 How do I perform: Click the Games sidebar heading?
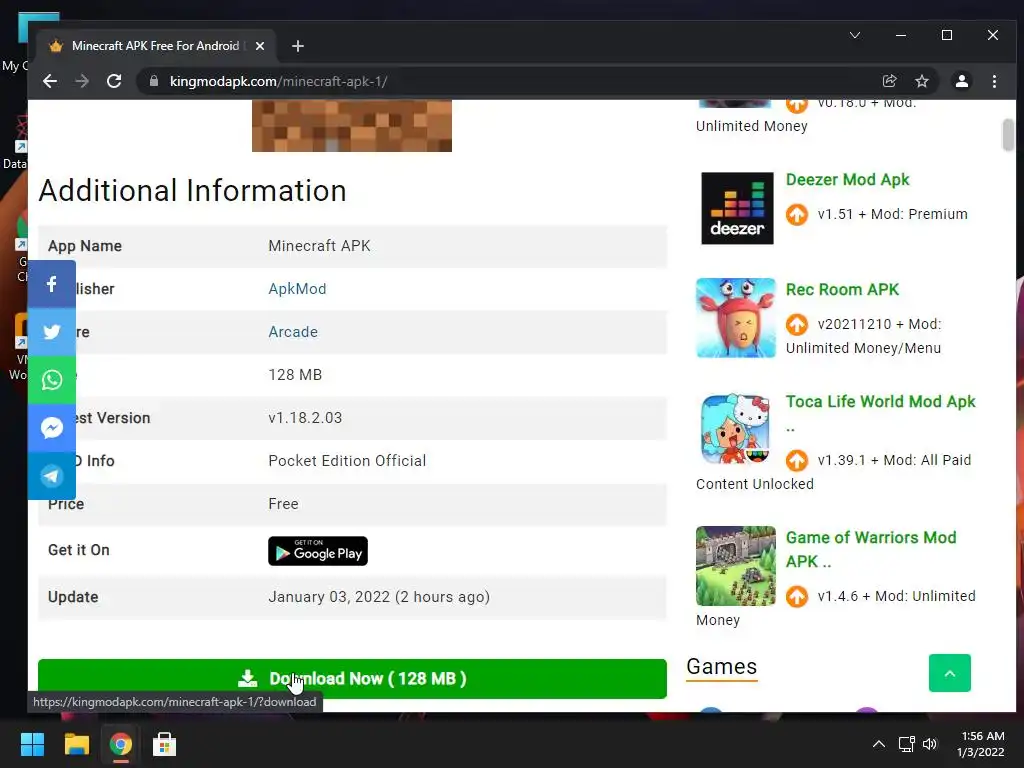click(722, 666)
